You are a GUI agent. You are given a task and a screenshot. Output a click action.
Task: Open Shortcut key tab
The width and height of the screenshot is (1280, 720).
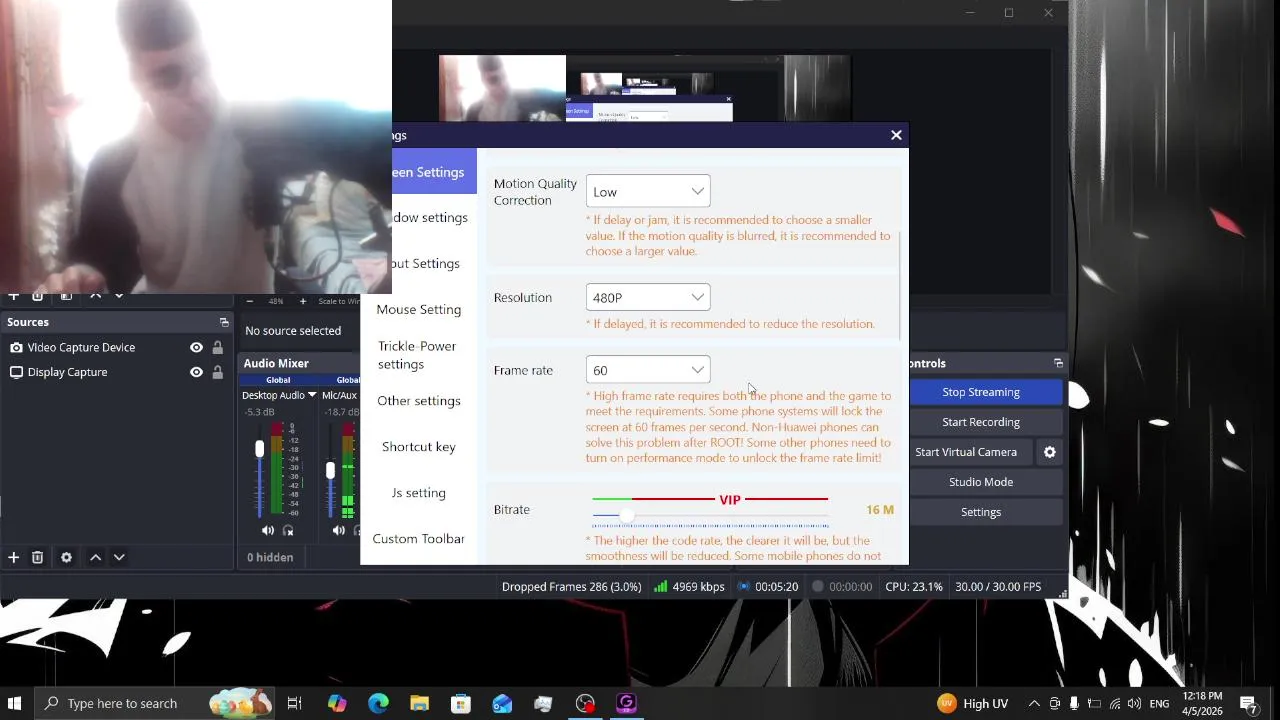[x=419, y=446]
